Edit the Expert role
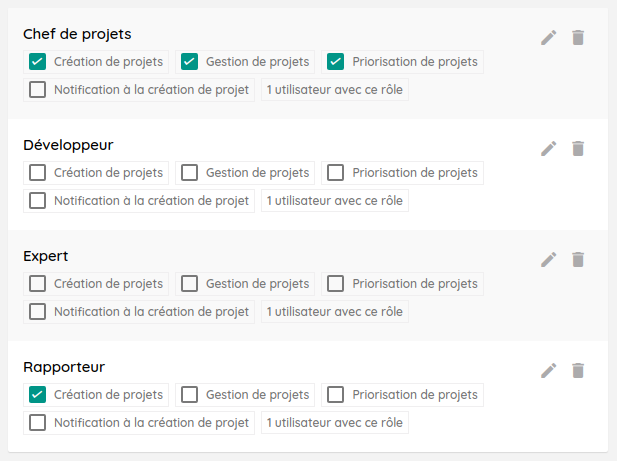This screenshot has width=617, height=461. (x=548, y=259)
